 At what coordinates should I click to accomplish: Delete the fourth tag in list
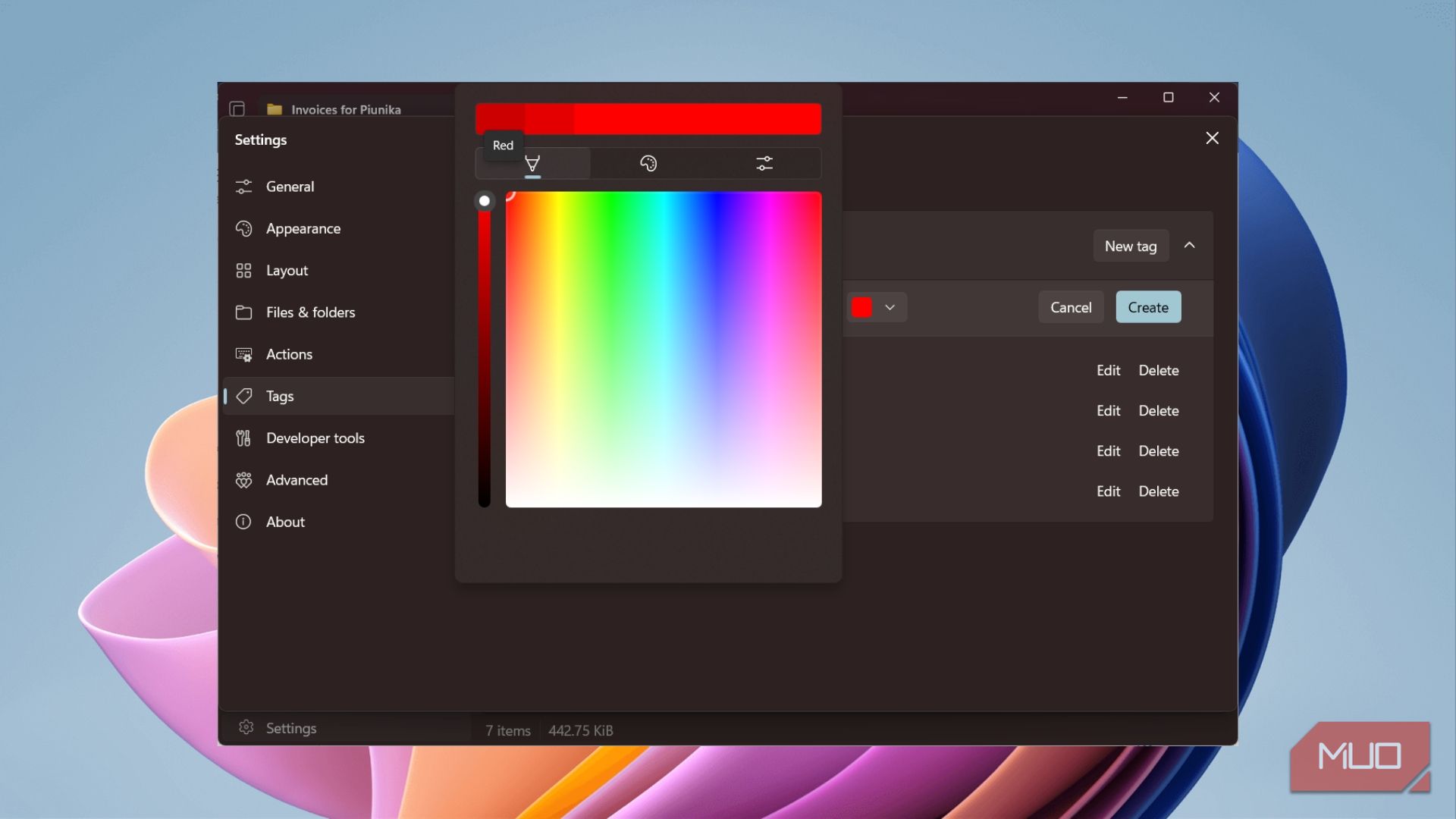pos(1158,491)
